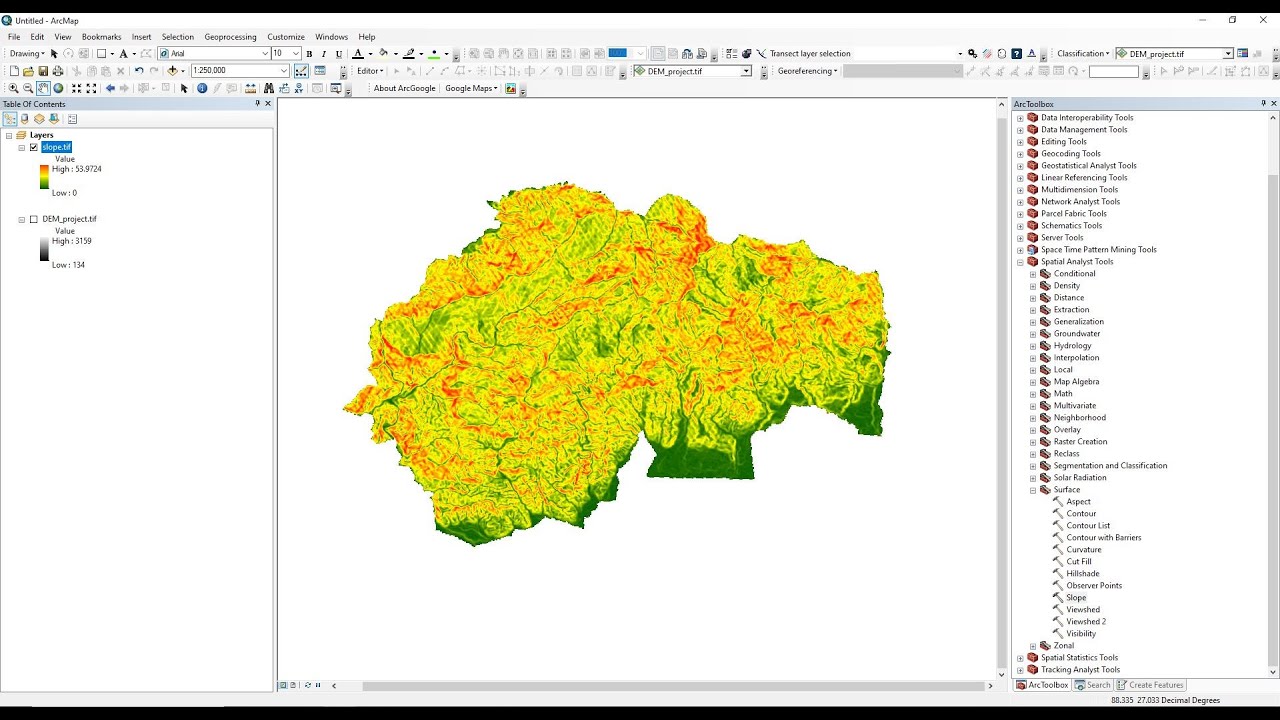Open the Editor toolbar toggle icon

[301, 71]
